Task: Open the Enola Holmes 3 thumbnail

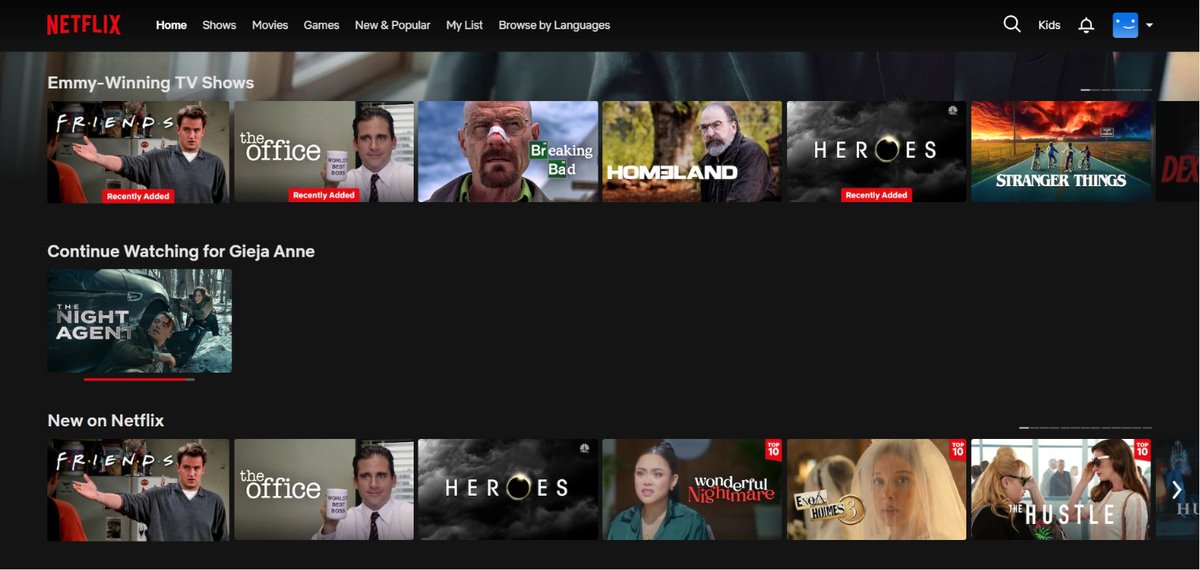Action: 876,489
